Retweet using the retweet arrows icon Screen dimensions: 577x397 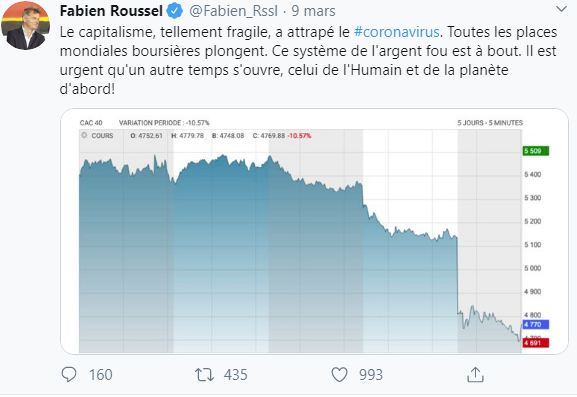coord(204,375)
